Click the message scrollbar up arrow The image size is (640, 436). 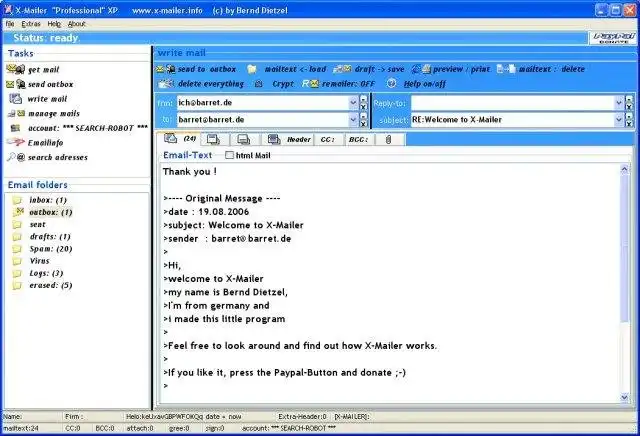tap(624, 169)
